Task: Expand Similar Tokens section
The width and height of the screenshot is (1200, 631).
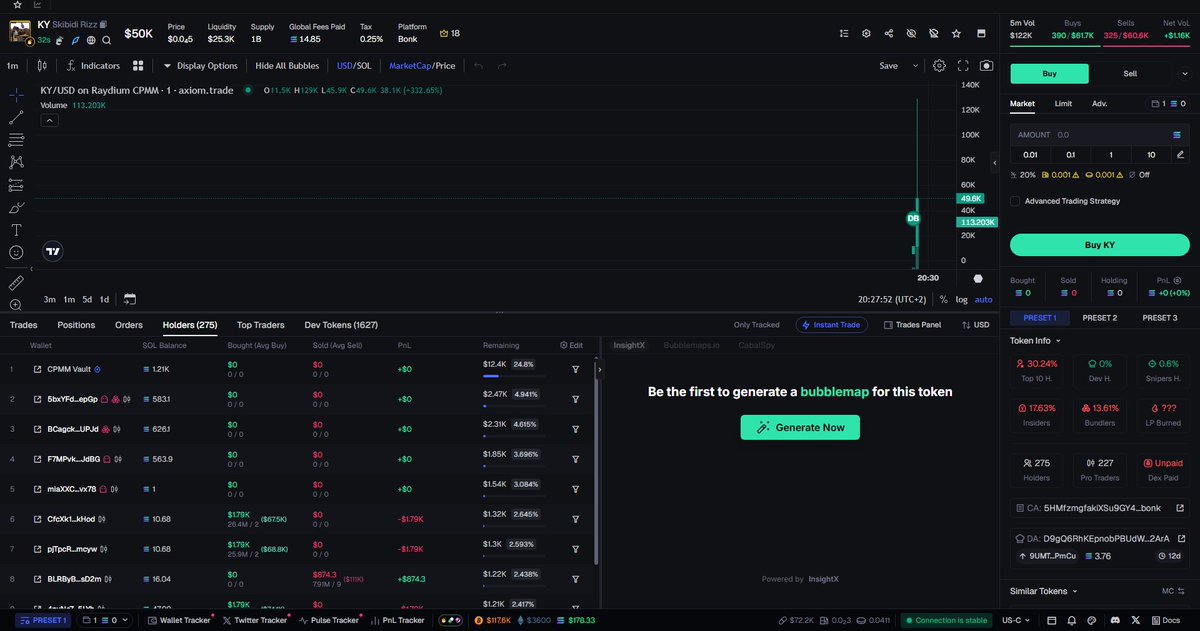Action: 1043,591
